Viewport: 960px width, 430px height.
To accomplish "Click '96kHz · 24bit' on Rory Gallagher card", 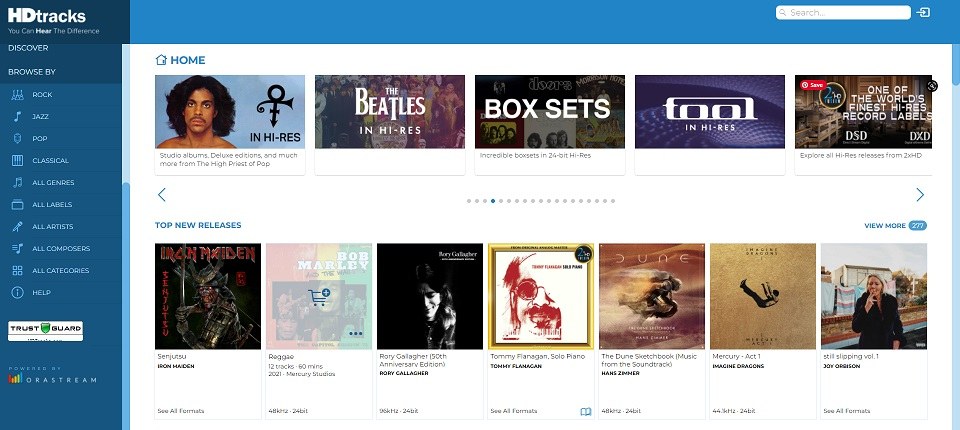I will click(x=399, y=411).
